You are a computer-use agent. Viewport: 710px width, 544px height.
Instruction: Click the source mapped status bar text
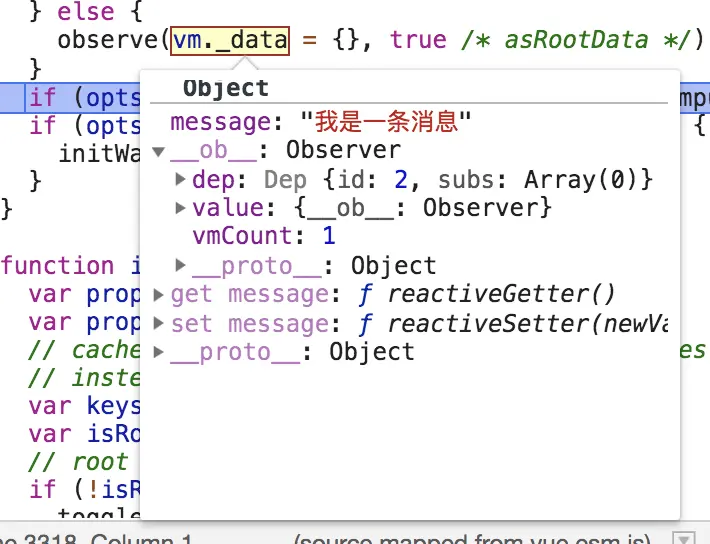tap(472, 539)
